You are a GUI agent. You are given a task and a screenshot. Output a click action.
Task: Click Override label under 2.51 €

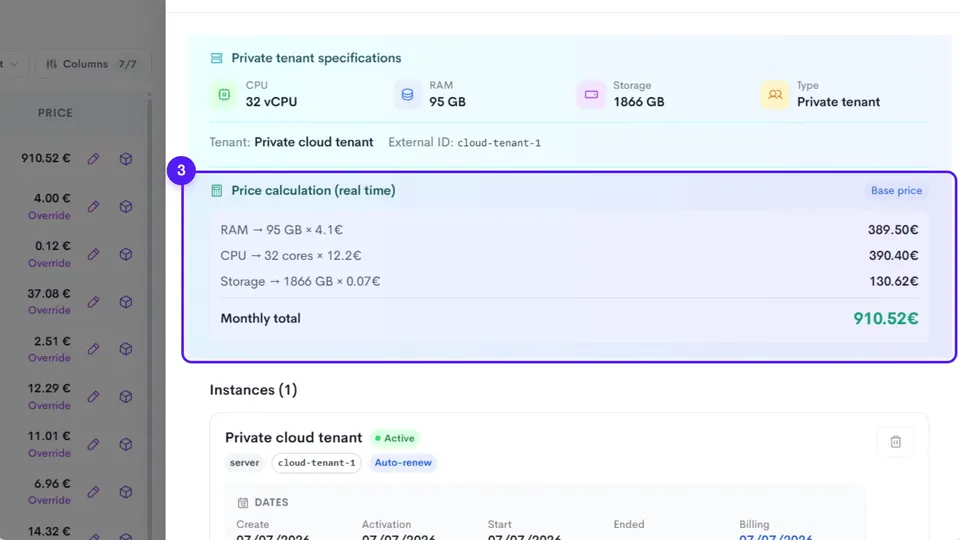49,358
